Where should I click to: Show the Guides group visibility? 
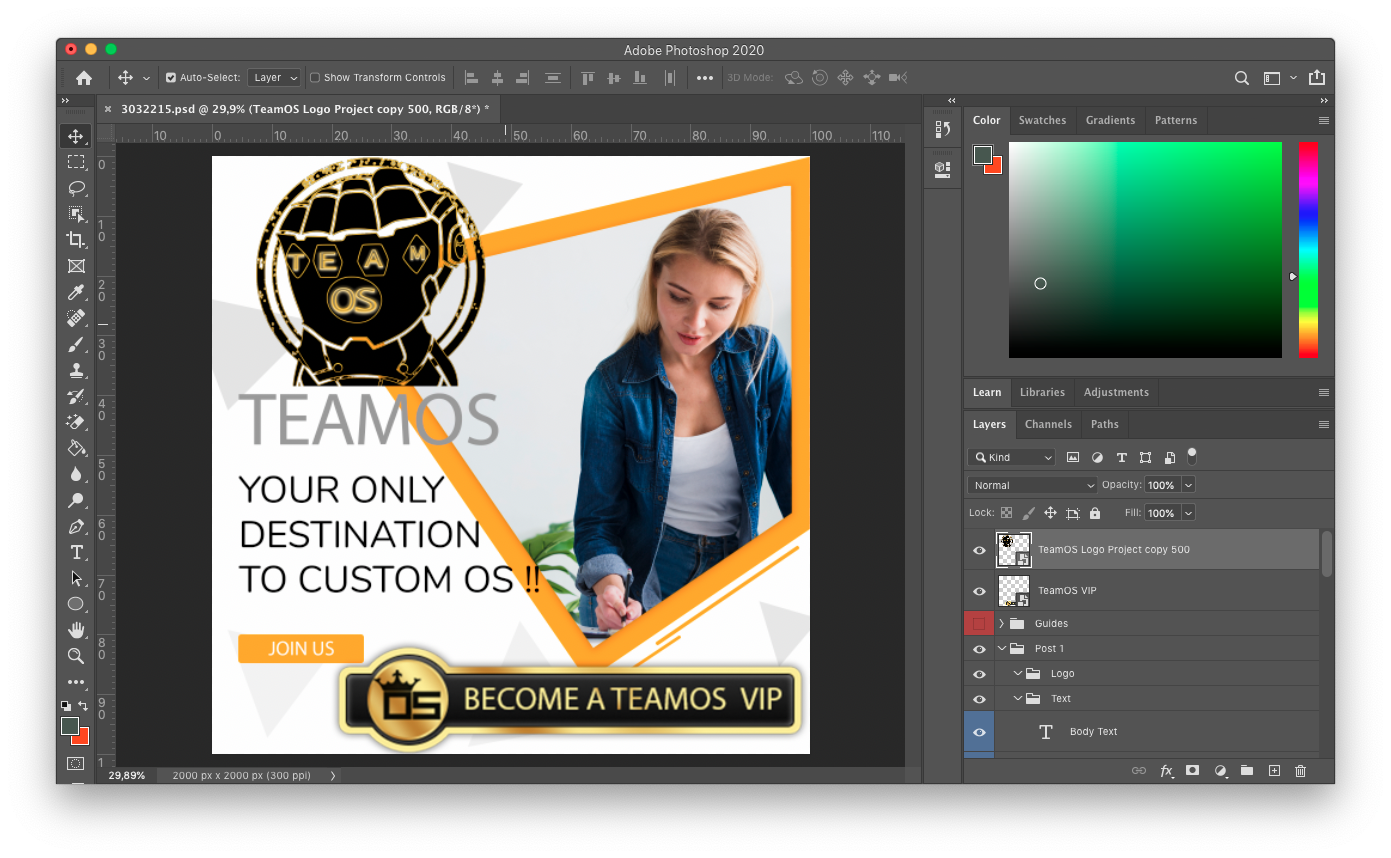[980, 623]
